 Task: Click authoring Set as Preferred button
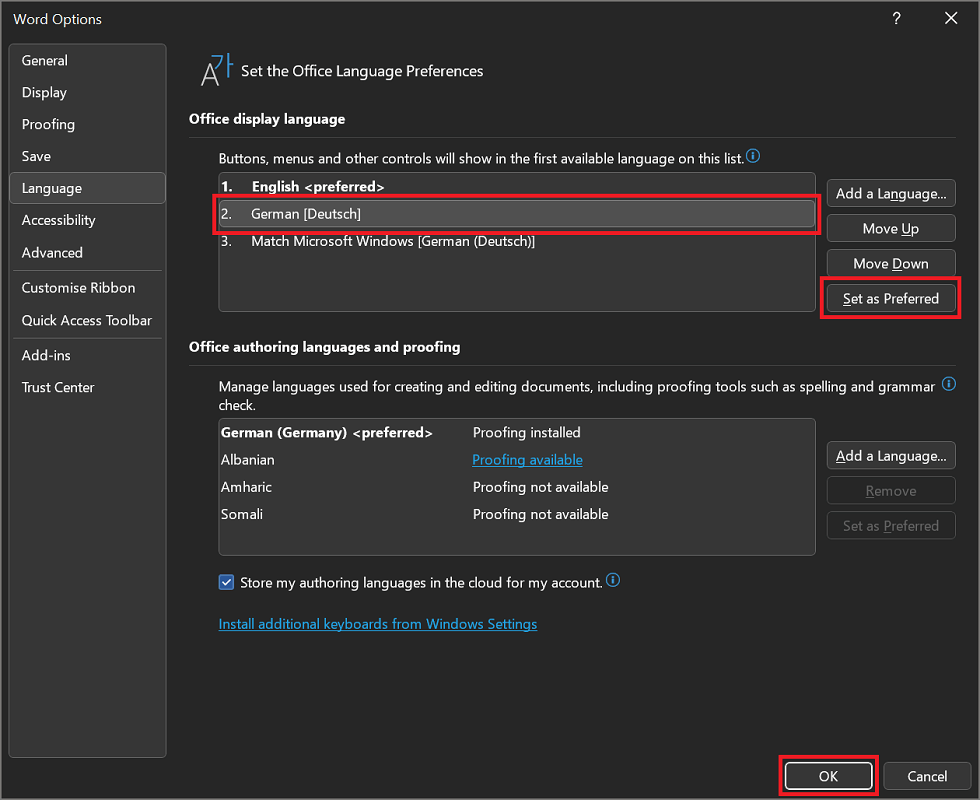click(891, 526)
